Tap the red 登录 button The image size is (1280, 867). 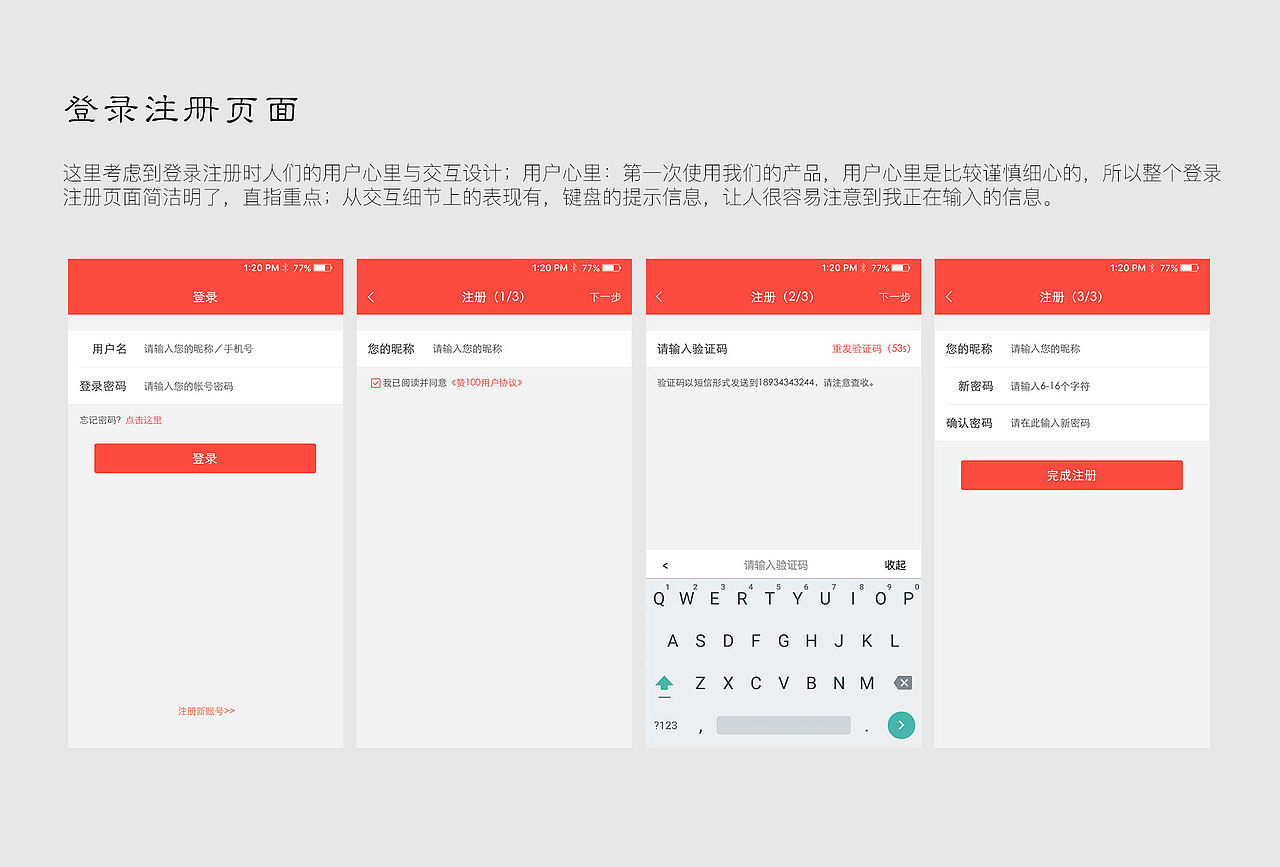click(205, 458)
